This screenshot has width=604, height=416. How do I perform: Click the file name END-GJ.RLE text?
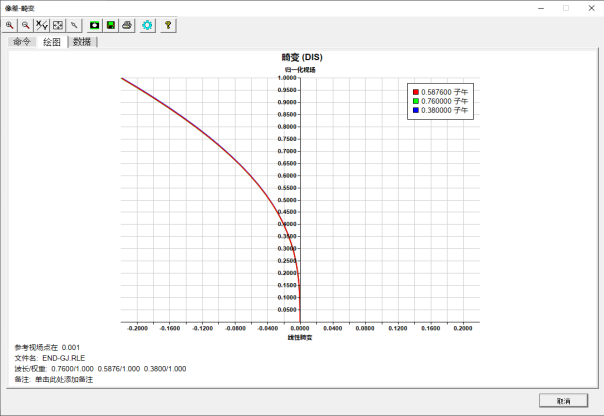point(64,358)
